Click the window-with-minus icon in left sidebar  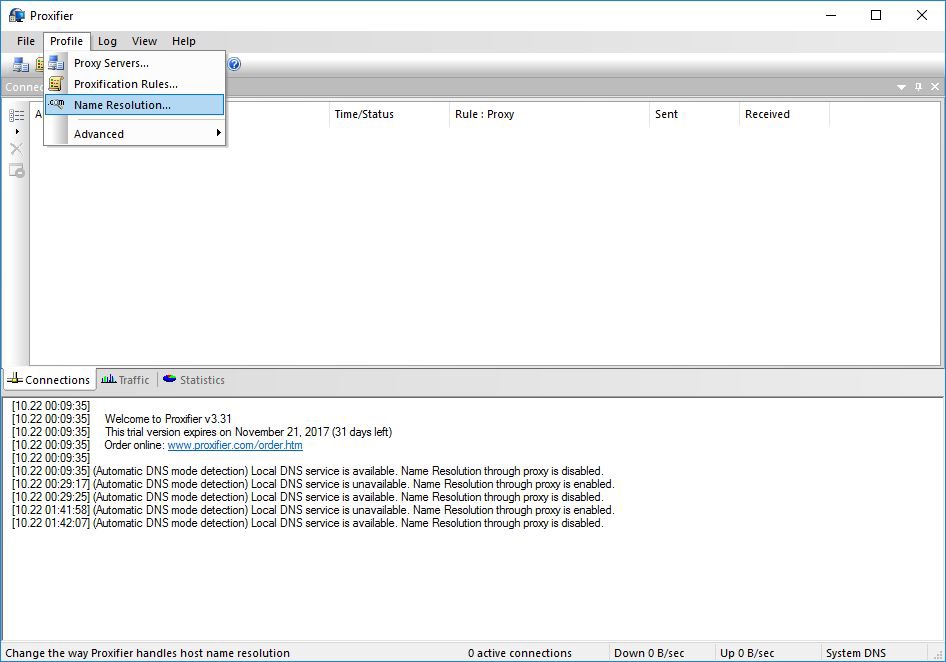(17, 171)
